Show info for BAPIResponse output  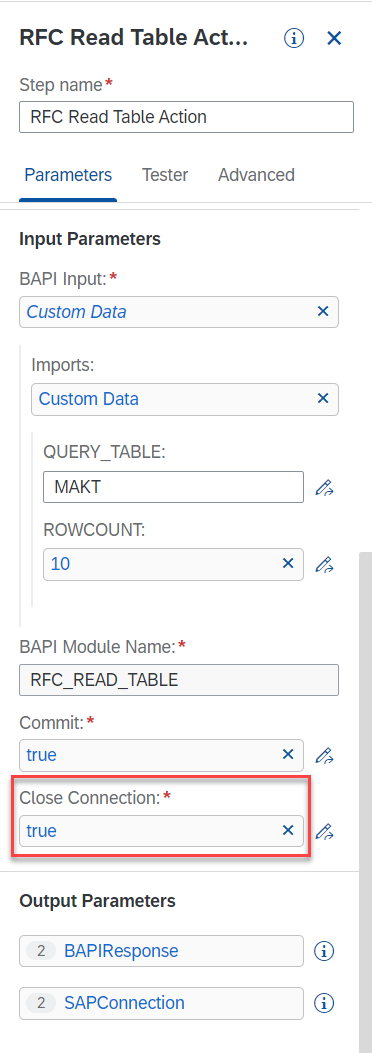point(324,951)
